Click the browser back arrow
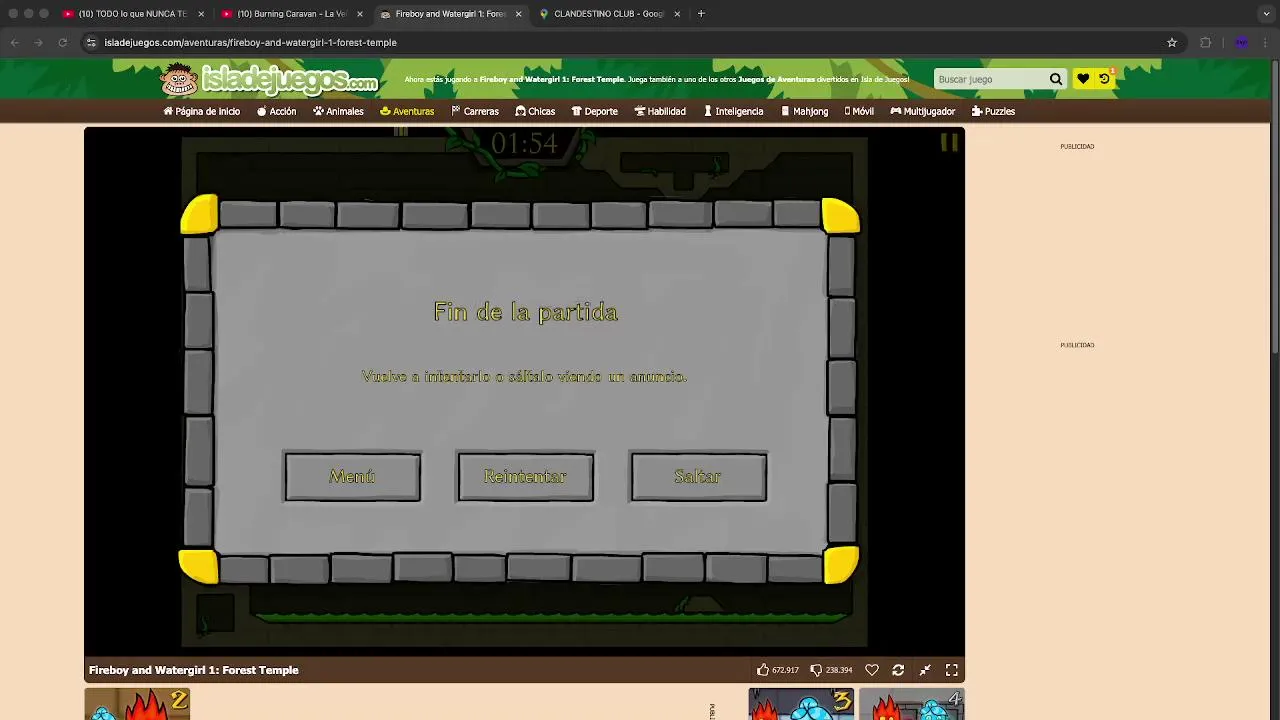 point(14,42)
